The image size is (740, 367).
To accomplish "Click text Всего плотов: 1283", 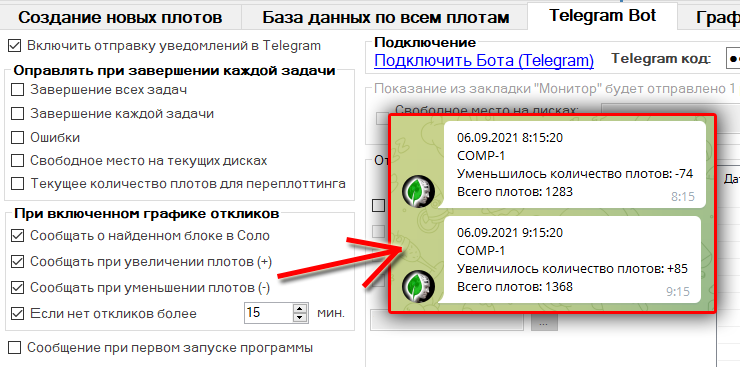I will tap(515, 192).
